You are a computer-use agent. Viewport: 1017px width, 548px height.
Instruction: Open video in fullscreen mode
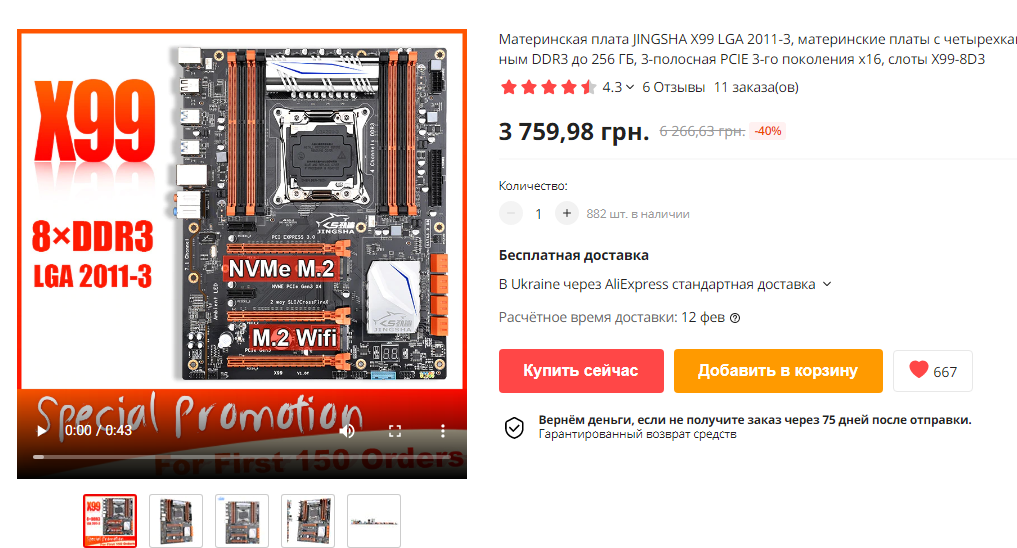click(395, 431)
